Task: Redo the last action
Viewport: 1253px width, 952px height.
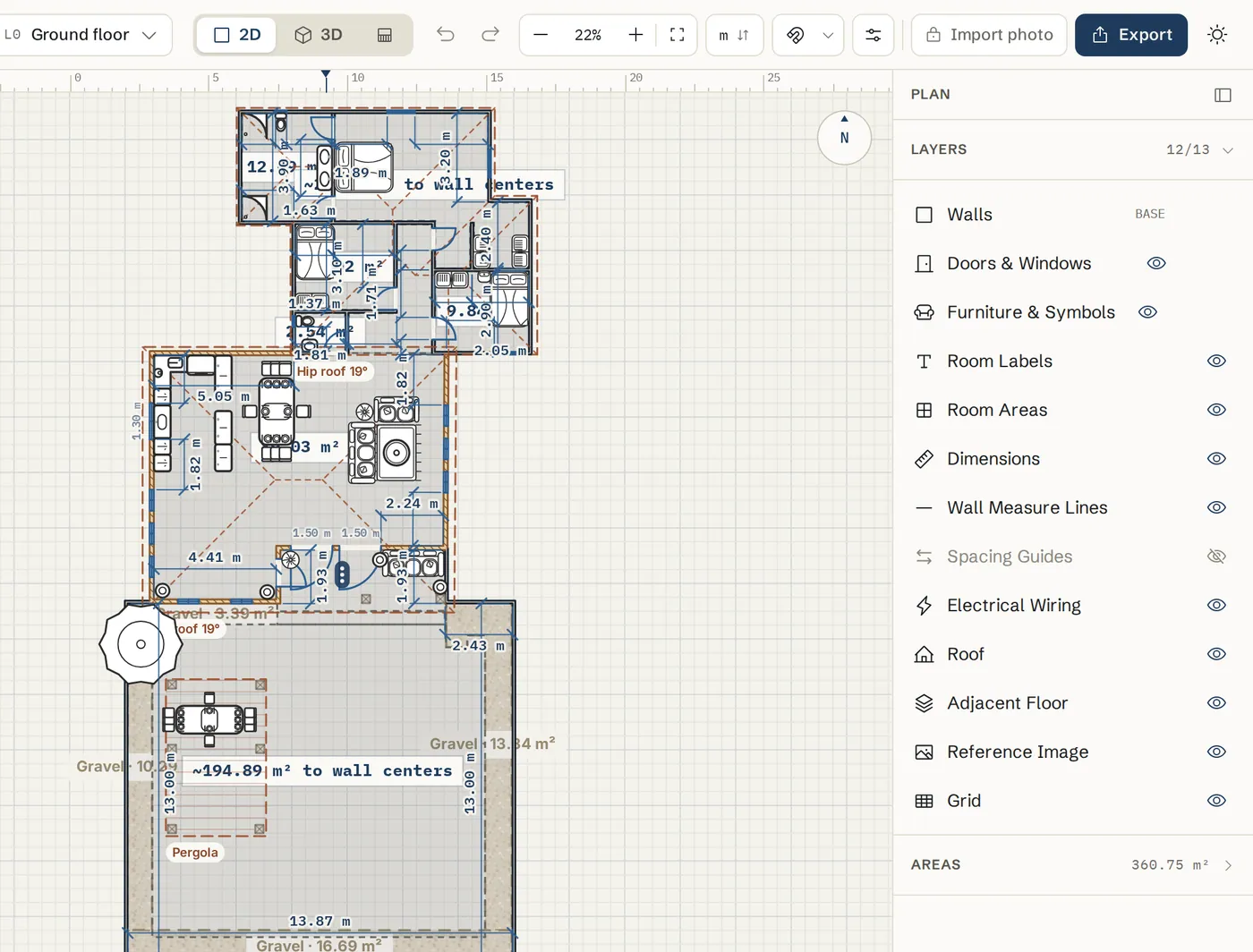Action: 490,35
